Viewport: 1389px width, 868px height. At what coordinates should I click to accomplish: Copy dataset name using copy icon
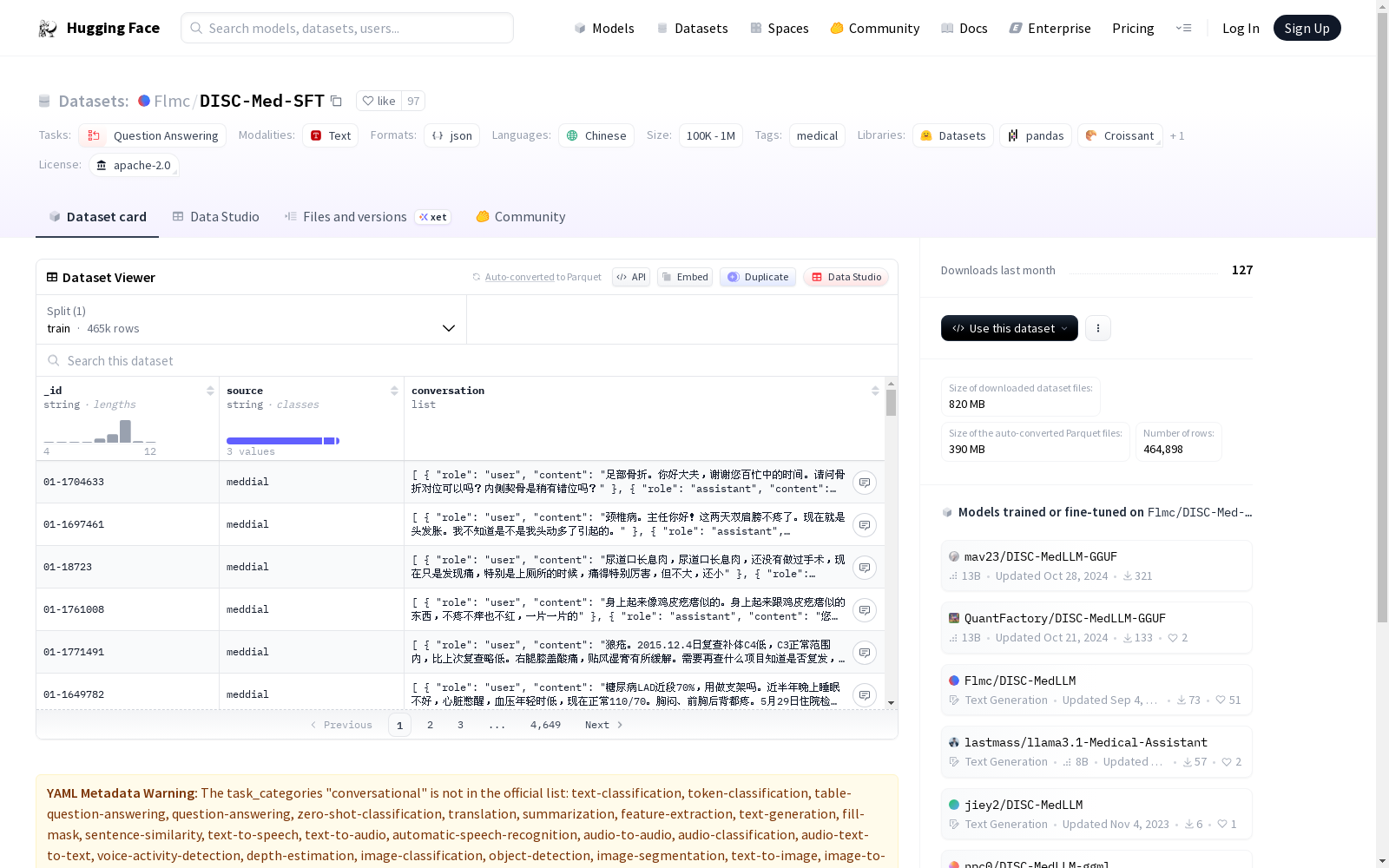click(336, 102)
